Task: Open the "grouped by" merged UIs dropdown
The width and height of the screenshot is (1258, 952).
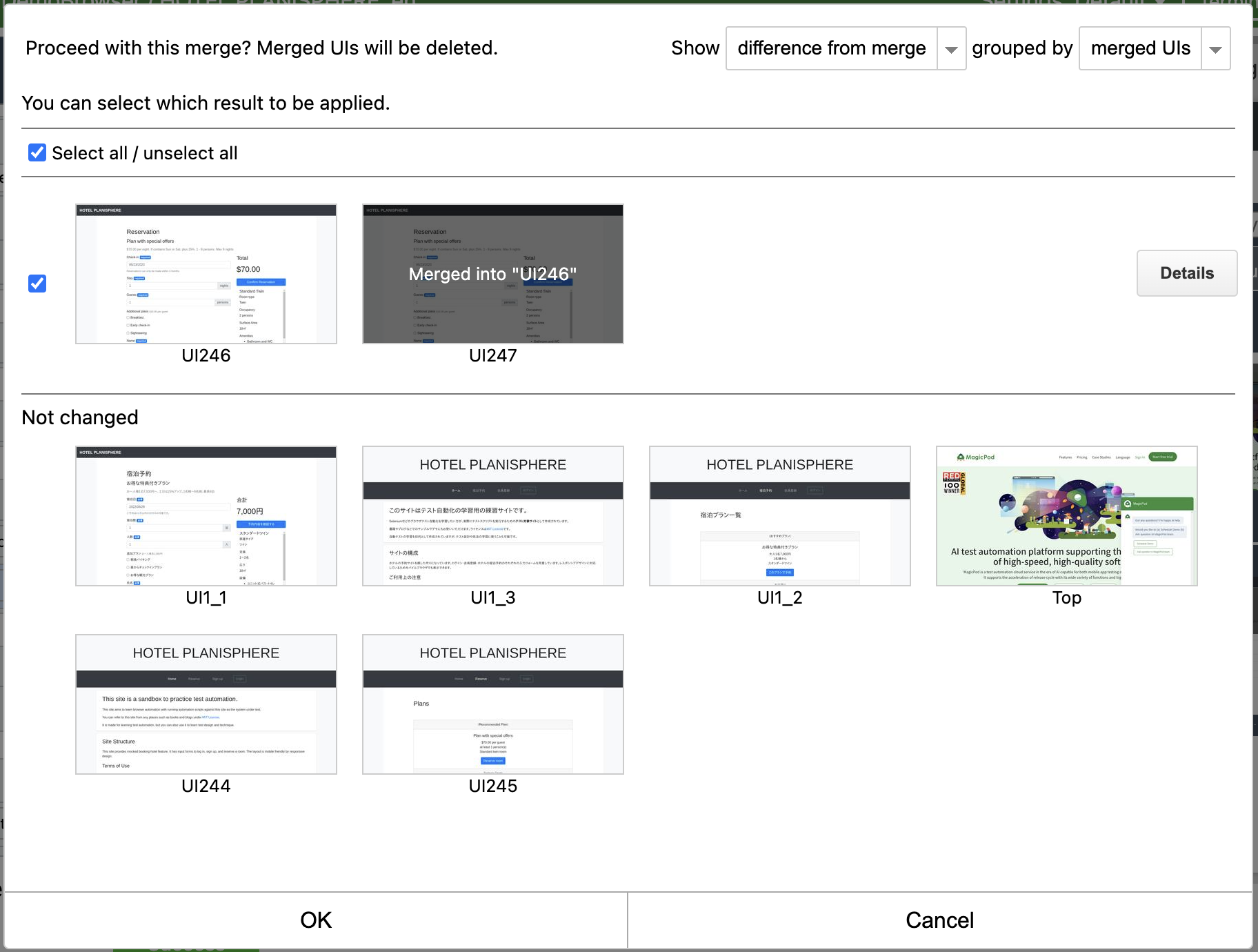Action: [1154, 48]
